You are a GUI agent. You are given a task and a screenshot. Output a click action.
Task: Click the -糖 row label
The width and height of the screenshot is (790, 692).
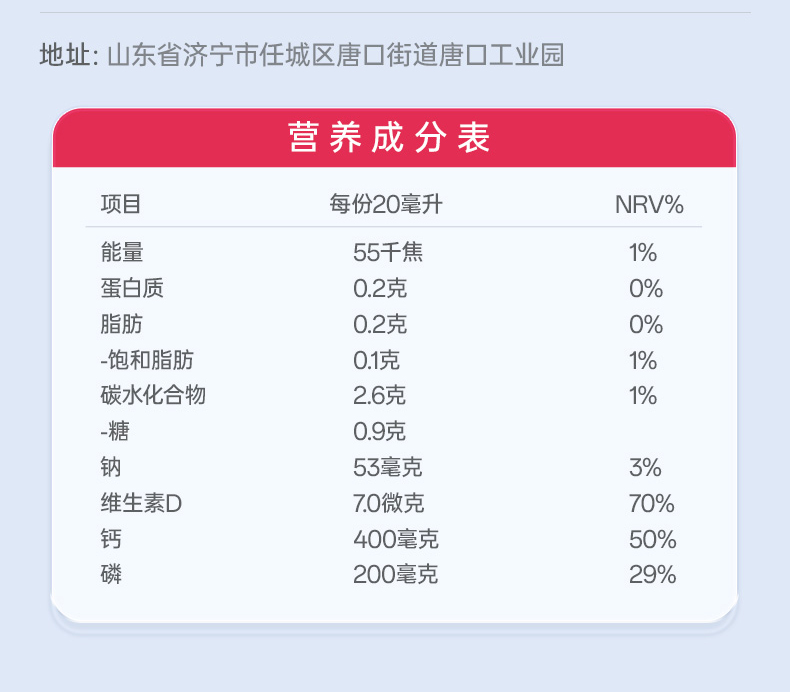[x=116, y=432]
